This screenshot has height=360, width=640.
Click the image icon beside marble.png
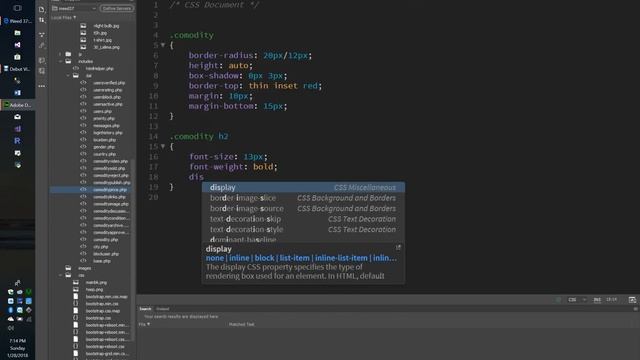(x=76, y=282)
